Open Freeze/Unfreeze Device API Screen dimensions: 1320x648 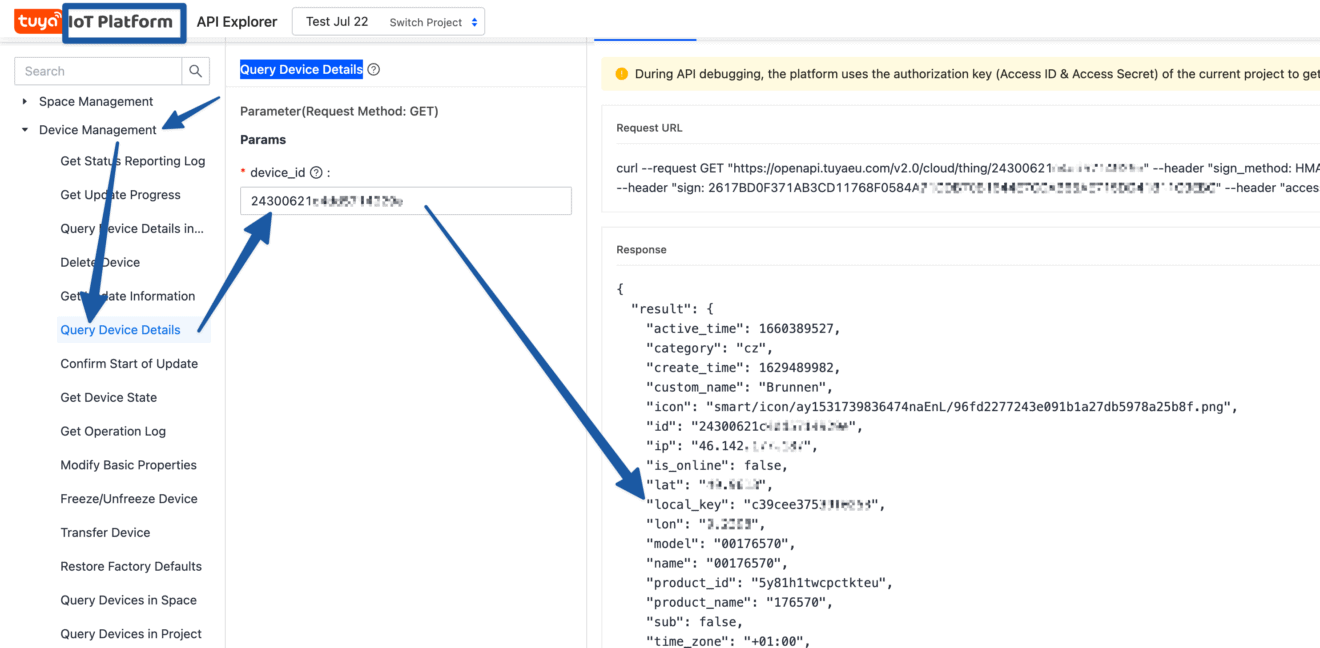click(128, 499)
